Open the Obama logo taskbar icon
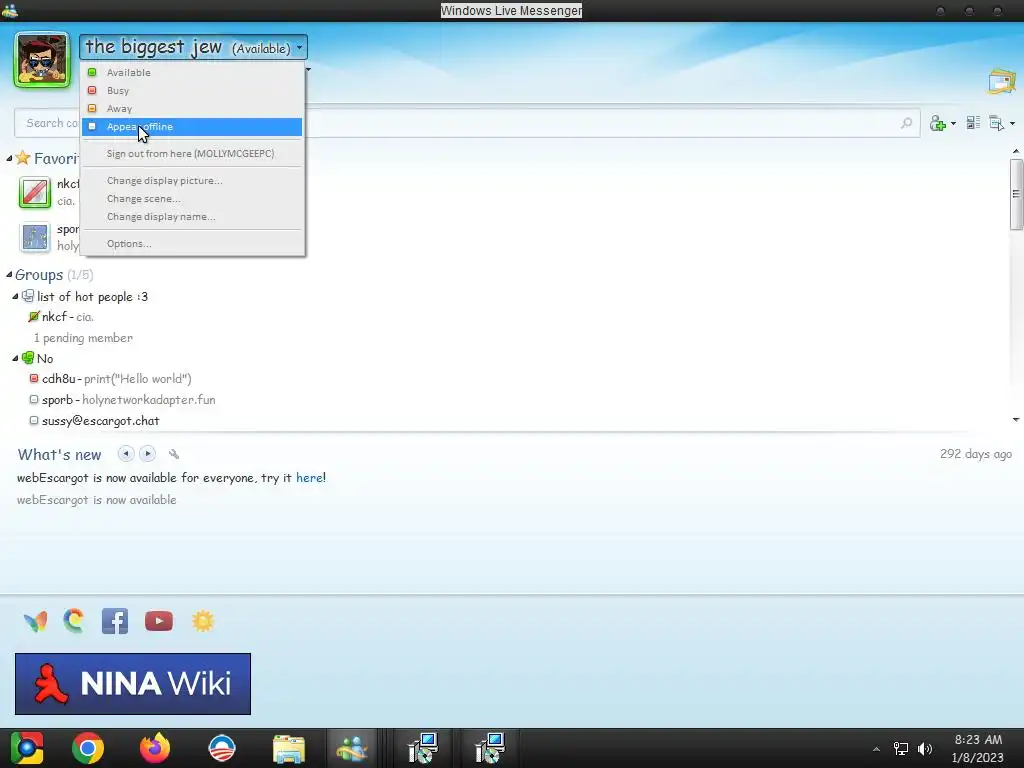Image resolution: width=1024 pixels, height=768 pixels. click(x=222, y=748)
